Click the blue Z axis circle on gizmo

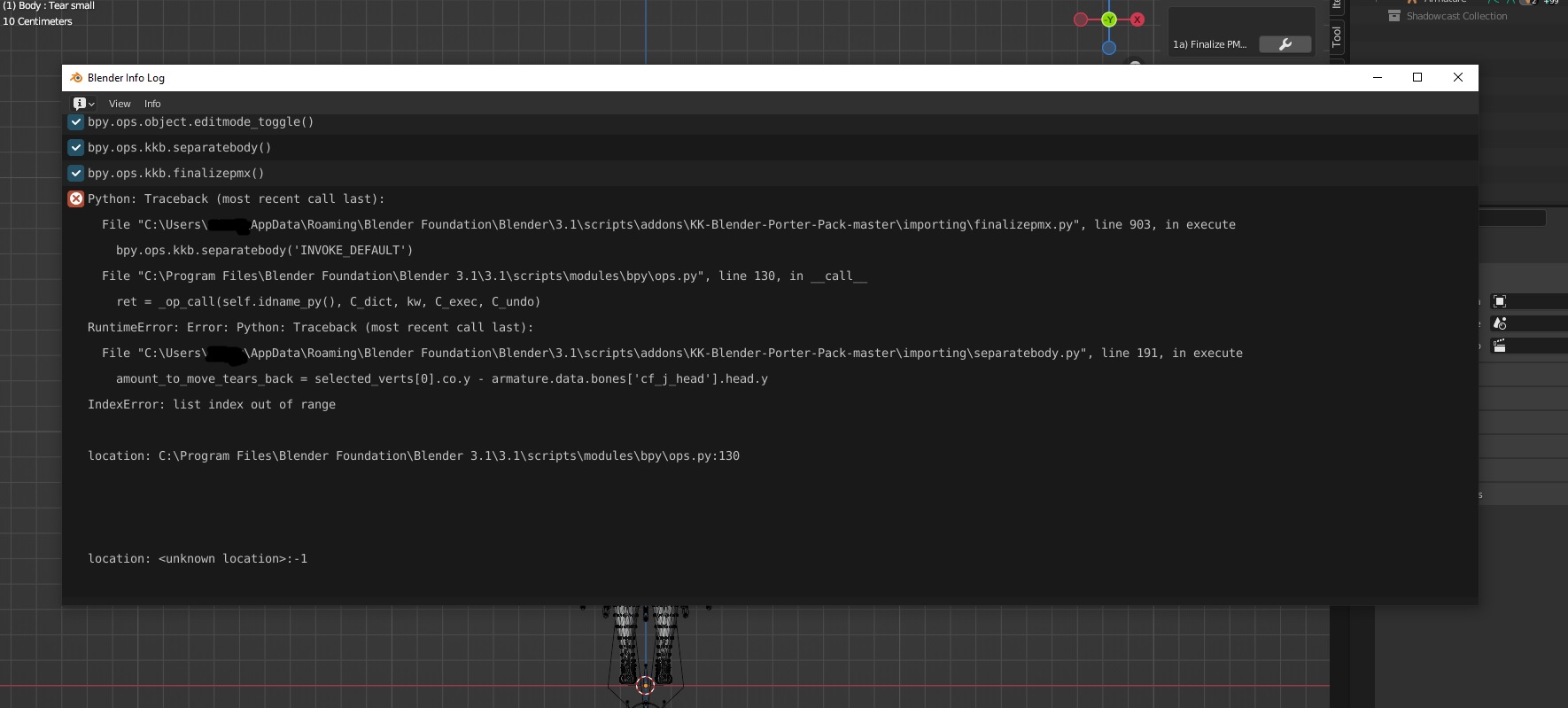click(1109, 48)
